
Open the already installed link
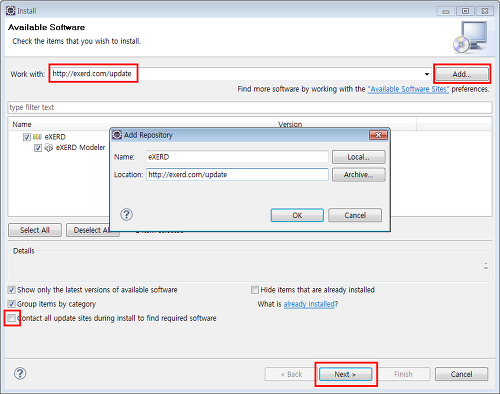pos(309,304)
